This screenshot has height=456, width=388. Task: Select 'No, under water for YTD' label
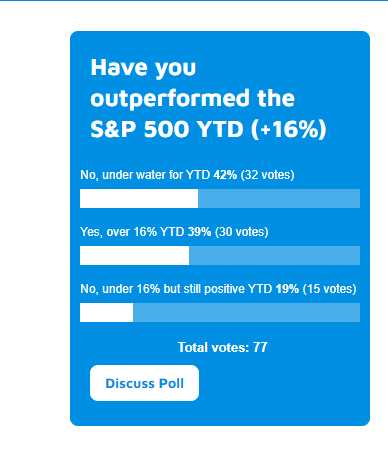coord(145,175)
